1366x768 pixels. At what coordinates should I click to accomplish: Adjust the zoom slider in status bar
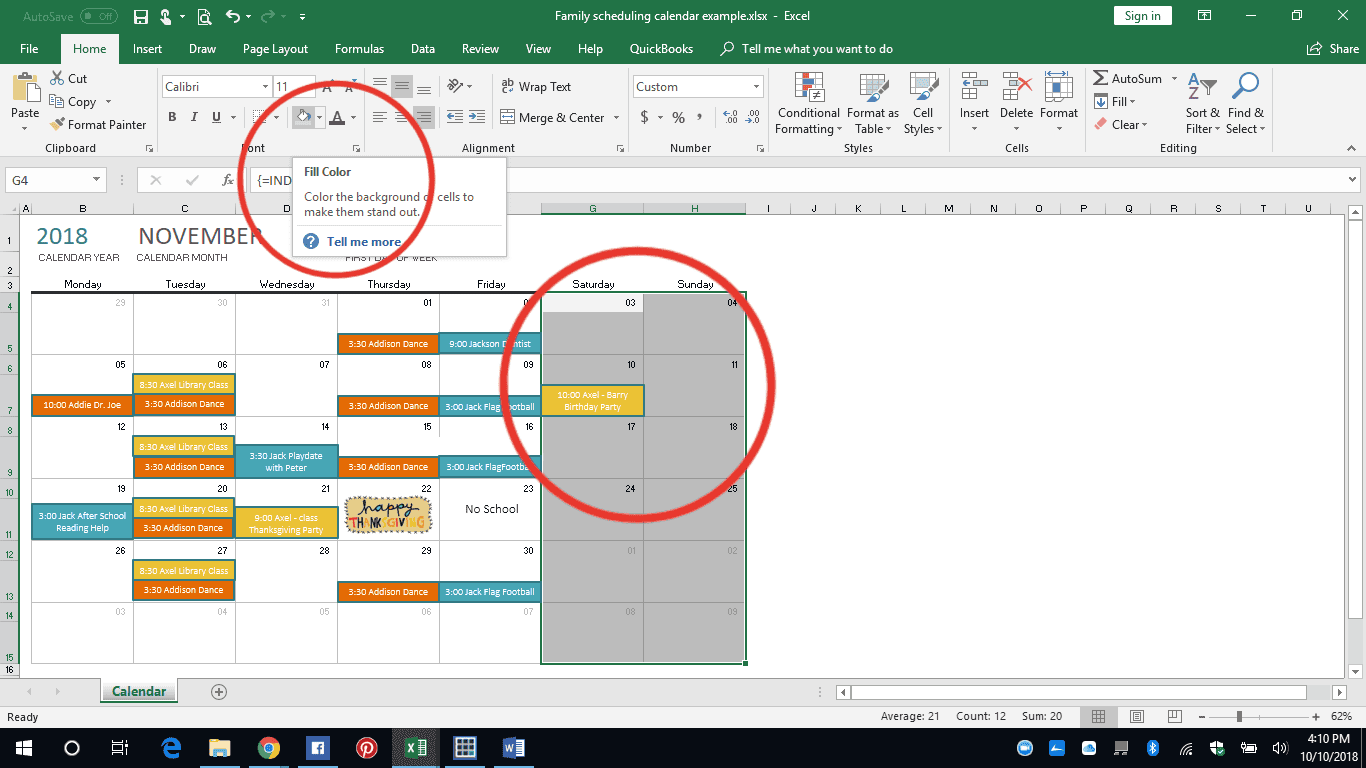pos(1239,717)
